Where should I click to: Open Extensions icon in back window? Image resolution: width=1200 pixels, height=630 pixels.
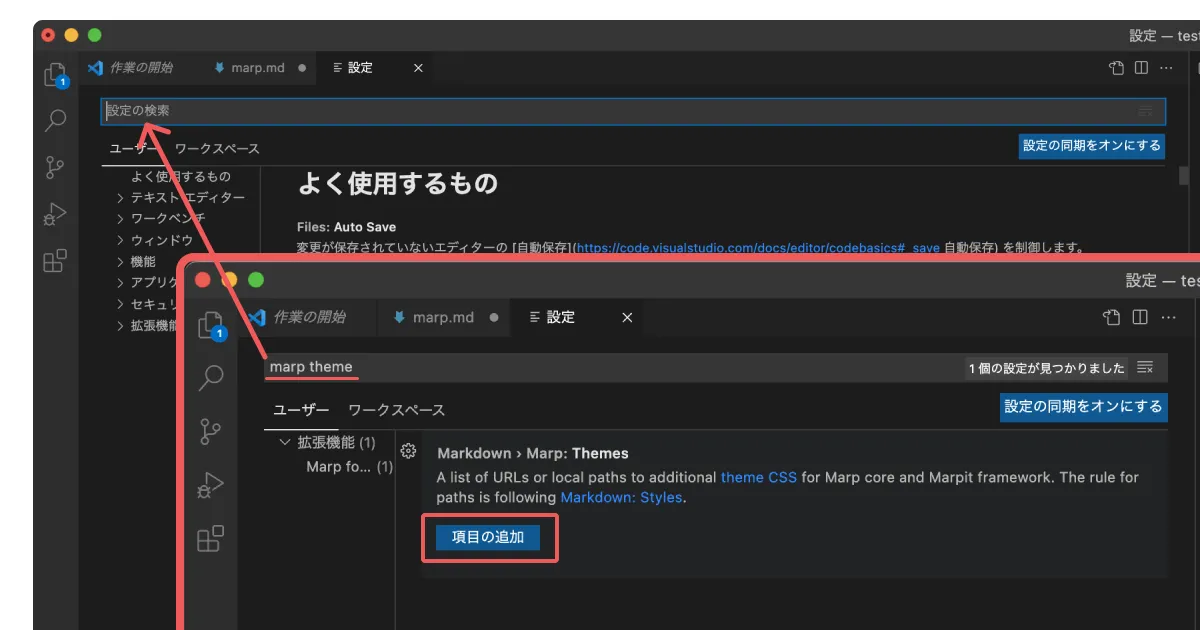tap(56, 261)
